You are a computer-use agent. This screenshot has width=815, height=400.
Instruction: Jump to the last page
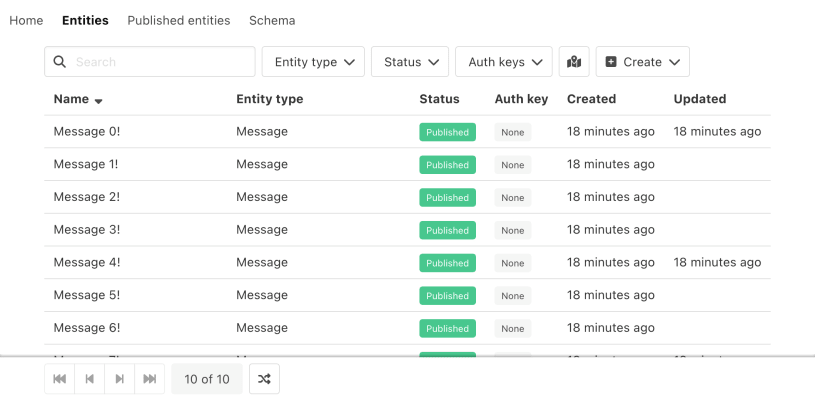pyautogui.click(x=150, y=379)
